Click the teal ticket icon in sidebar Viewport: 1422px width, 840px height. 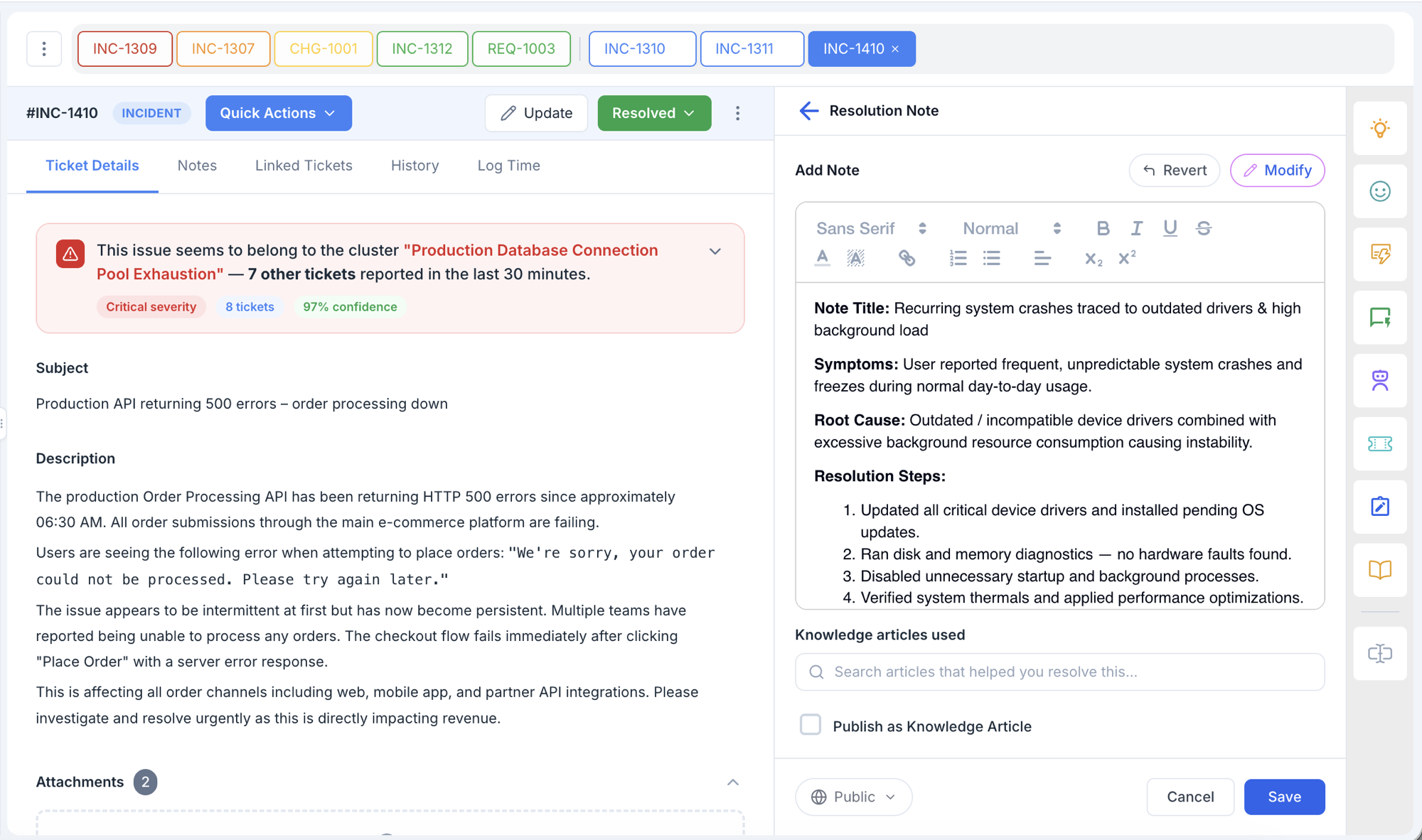click(x=1380, y=443)
